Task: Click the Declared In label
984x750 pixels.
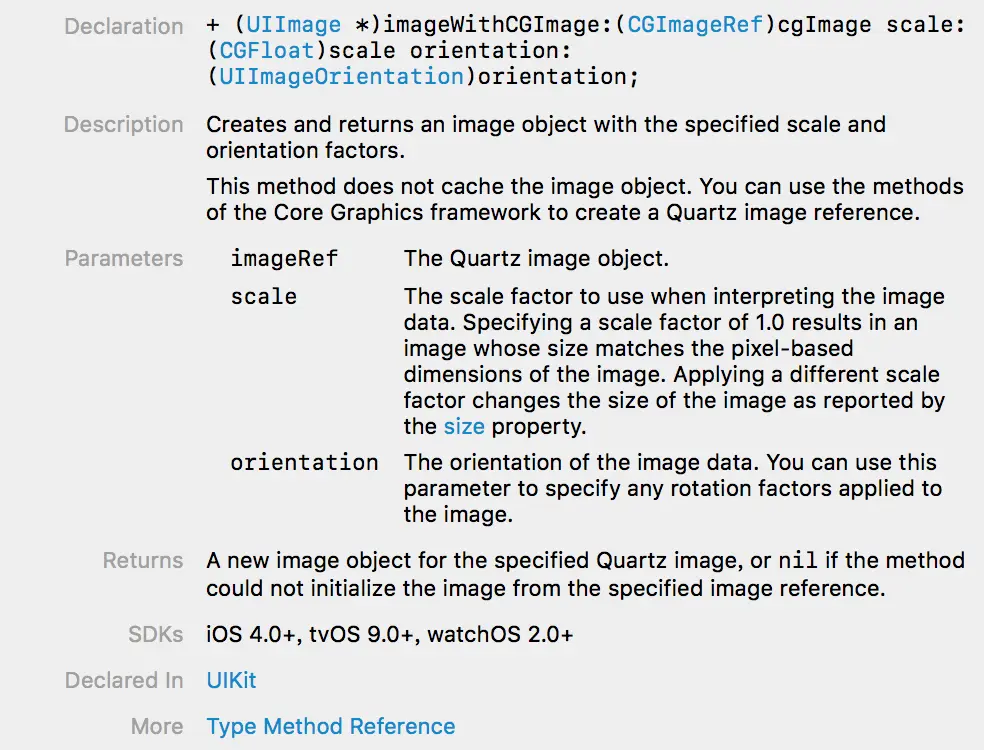Action: (x=124, y=680)
